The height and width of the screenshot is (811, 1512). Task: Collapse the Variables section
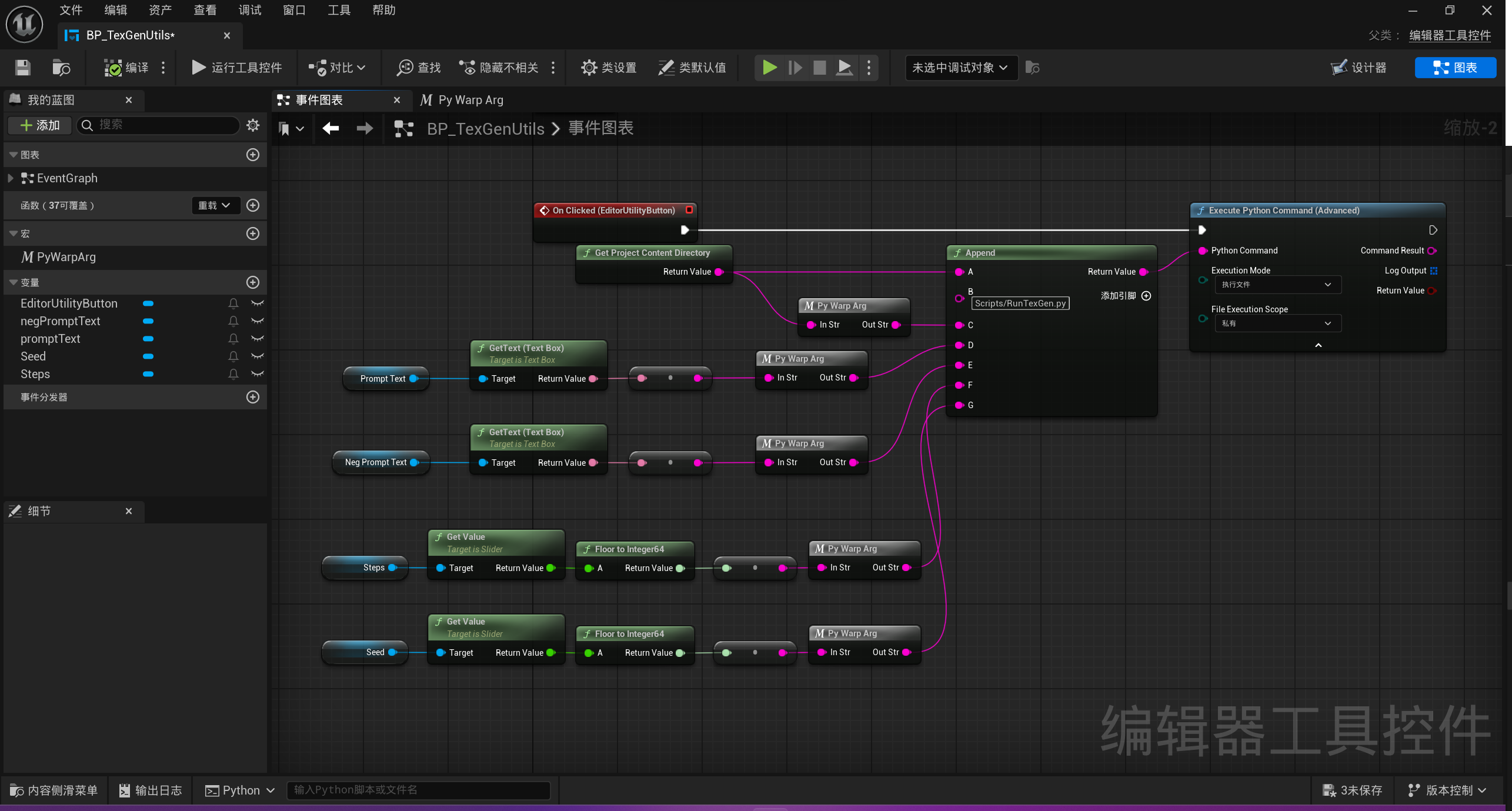pyautogui.click(x=14, y=282)
